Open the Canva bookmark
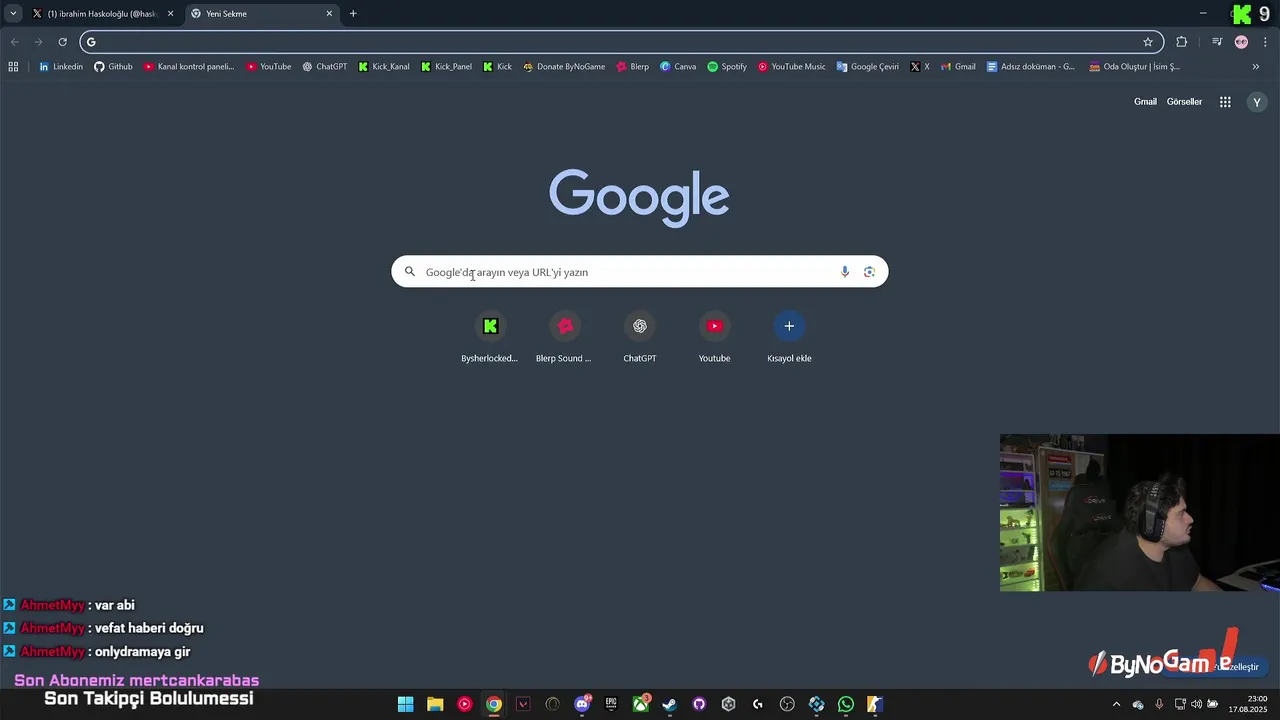 (678, 67)
